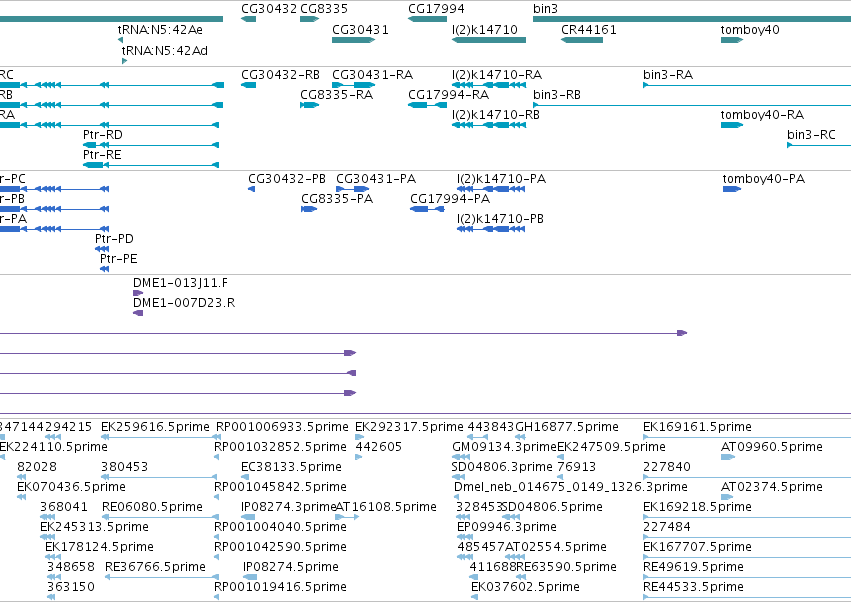Viewport: 851px width, 602px height.
Task: Select the tomboy40 gene label
Action: (x=750, y=30)
